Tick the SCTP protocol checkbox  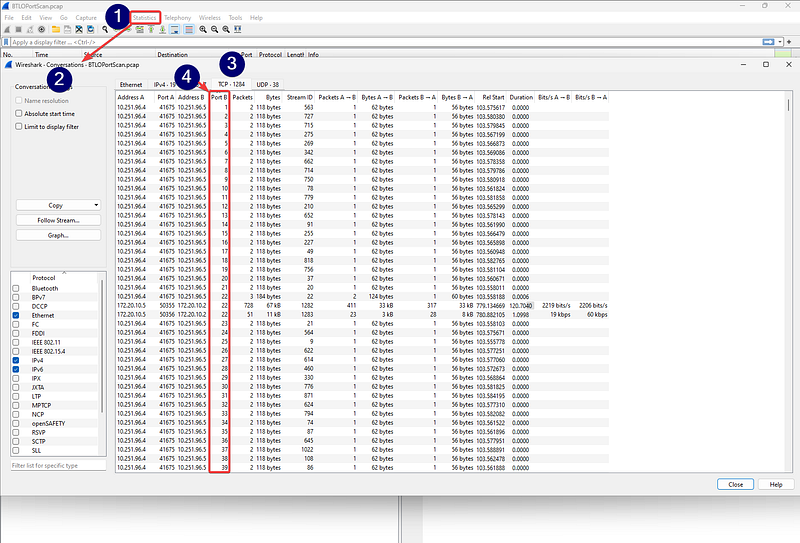(16, 441)
